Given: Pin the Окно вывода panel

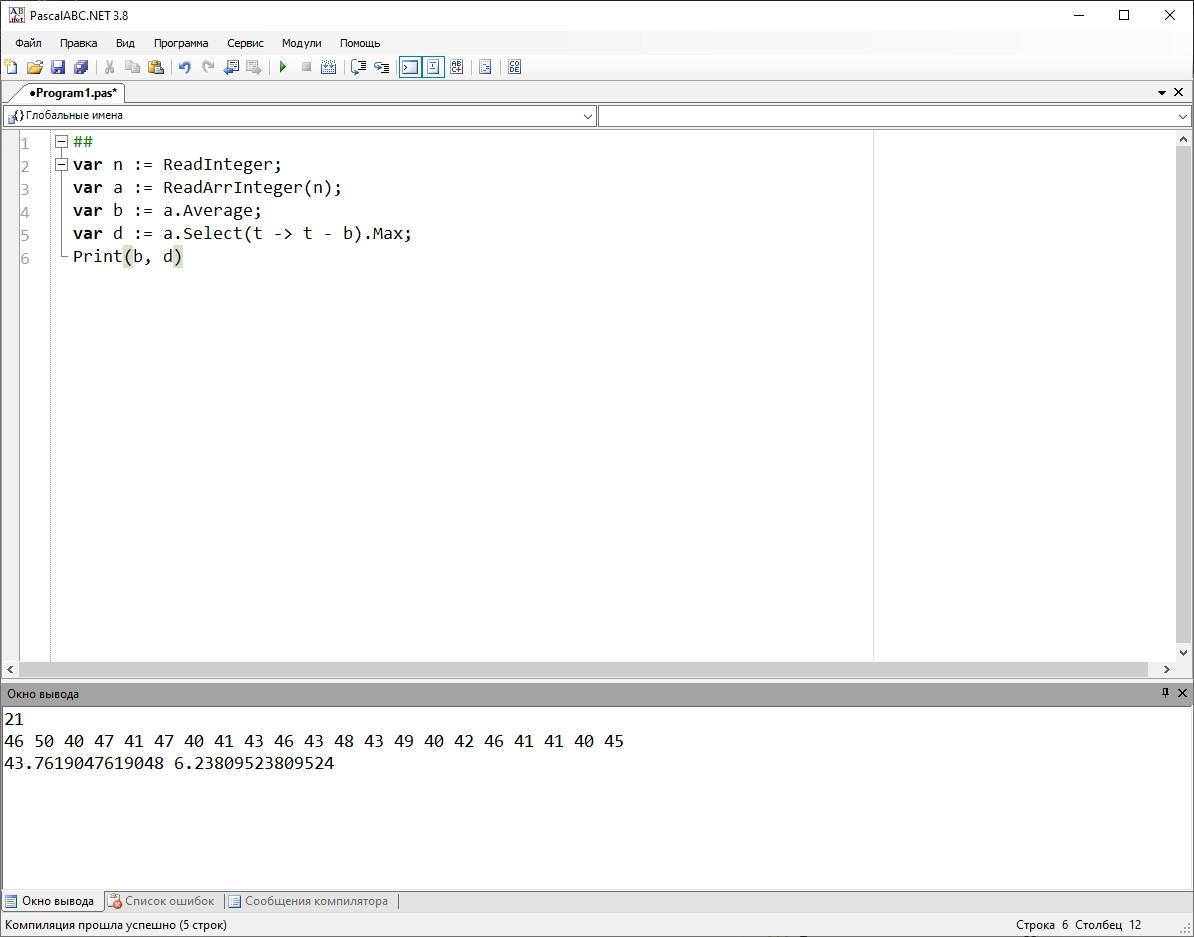Looking at the screenshot, I should (1165, 693).
